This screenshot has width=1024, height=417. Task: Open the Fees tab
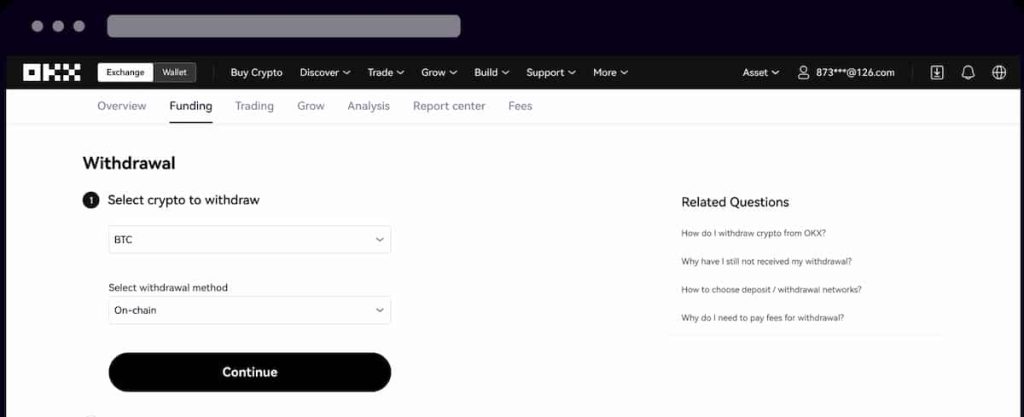pyautogui.click(x=520, y=106)
